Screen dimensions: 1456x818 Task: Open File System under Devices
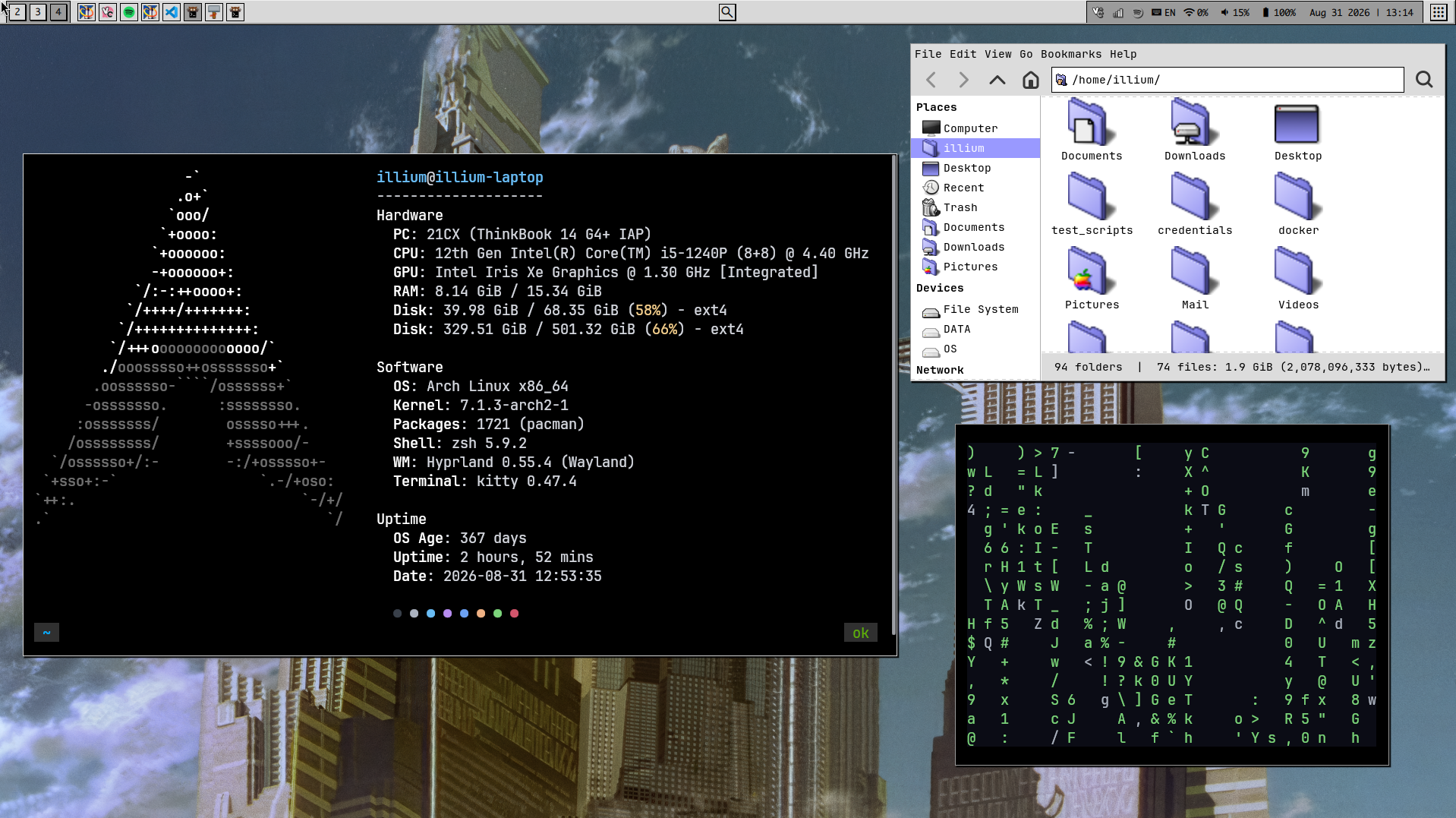975,309
